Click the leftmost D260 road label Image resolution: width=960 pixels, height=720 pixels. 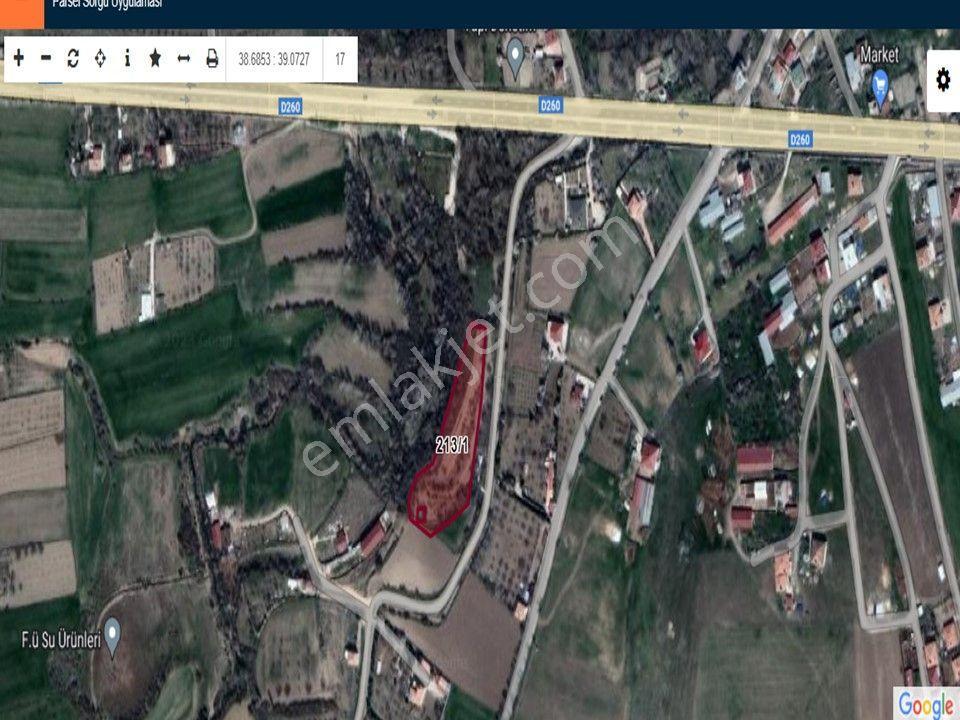pos(290,107)
